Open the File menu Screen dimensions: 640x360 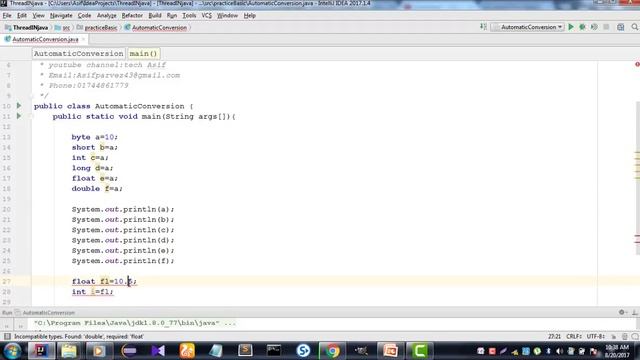coord(7,16)
